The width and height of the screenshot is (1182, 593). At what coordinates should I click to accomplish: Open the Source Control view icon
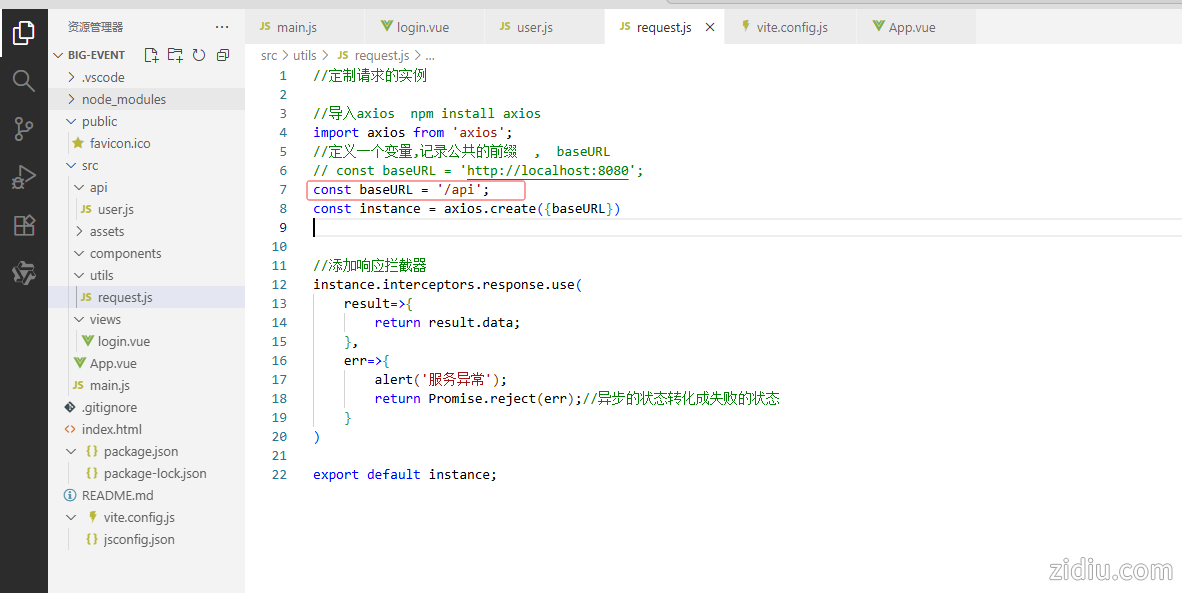(x=23, y=129)
